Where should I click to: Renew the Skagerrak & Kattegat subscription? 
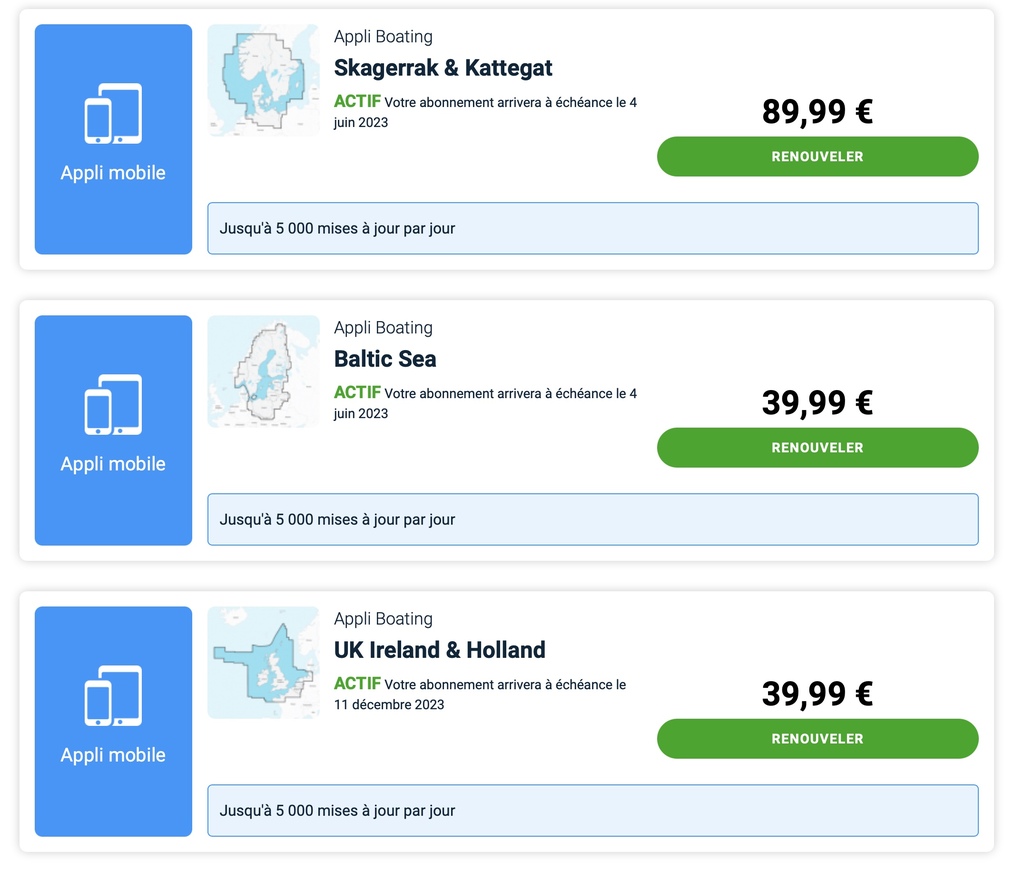point(818,157)
